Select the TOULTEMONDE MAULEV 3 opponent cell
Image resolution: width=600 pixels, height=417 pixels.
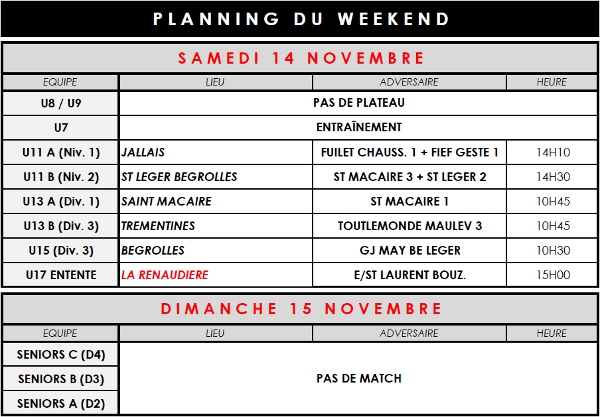coord(410,225)
